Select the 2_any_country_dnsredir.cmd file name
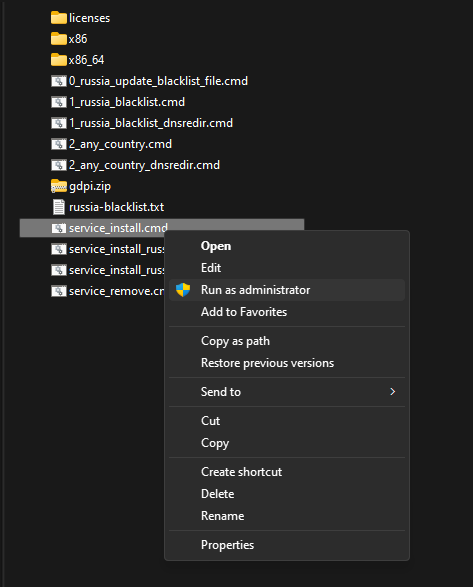 144,165
